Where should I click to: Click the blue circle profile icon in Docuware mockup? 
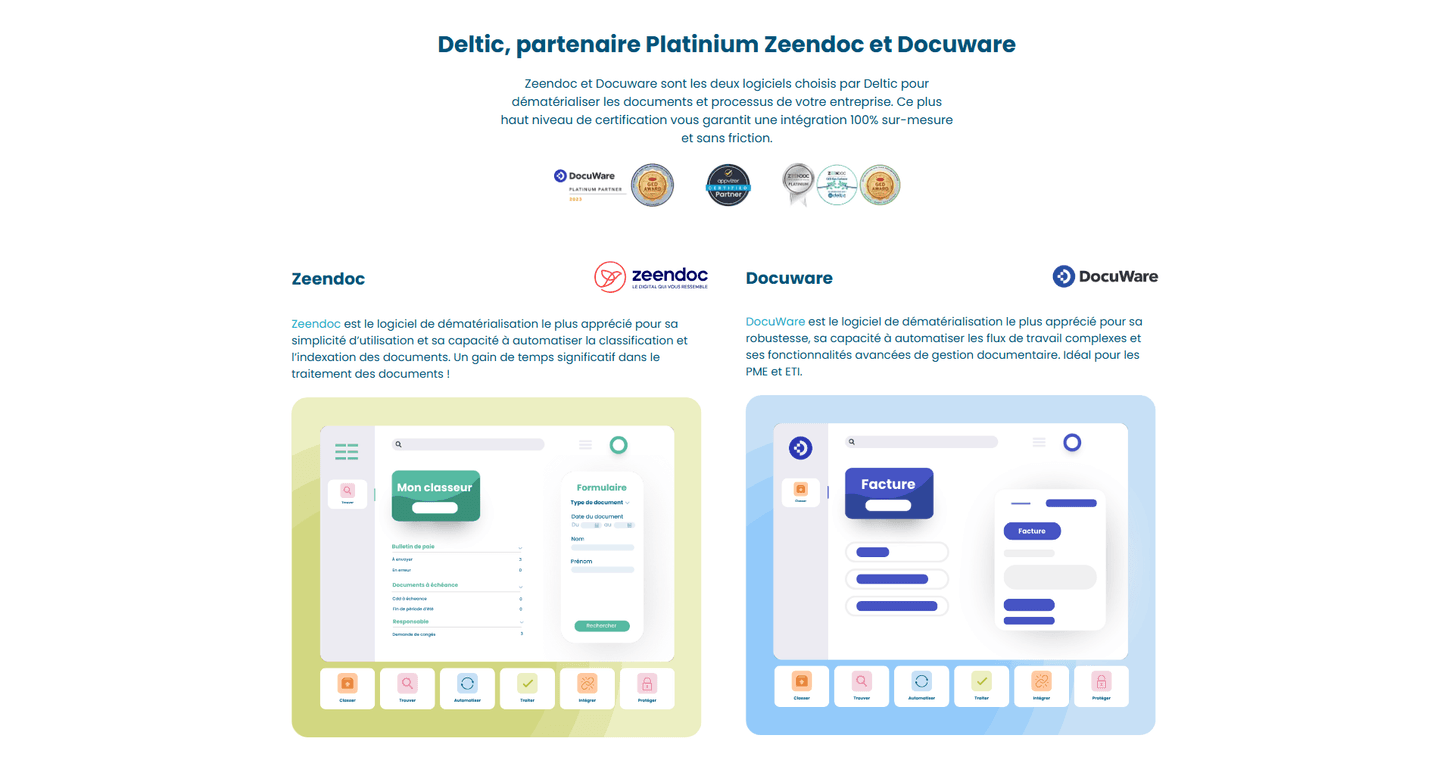click(x=1072, y=442)
